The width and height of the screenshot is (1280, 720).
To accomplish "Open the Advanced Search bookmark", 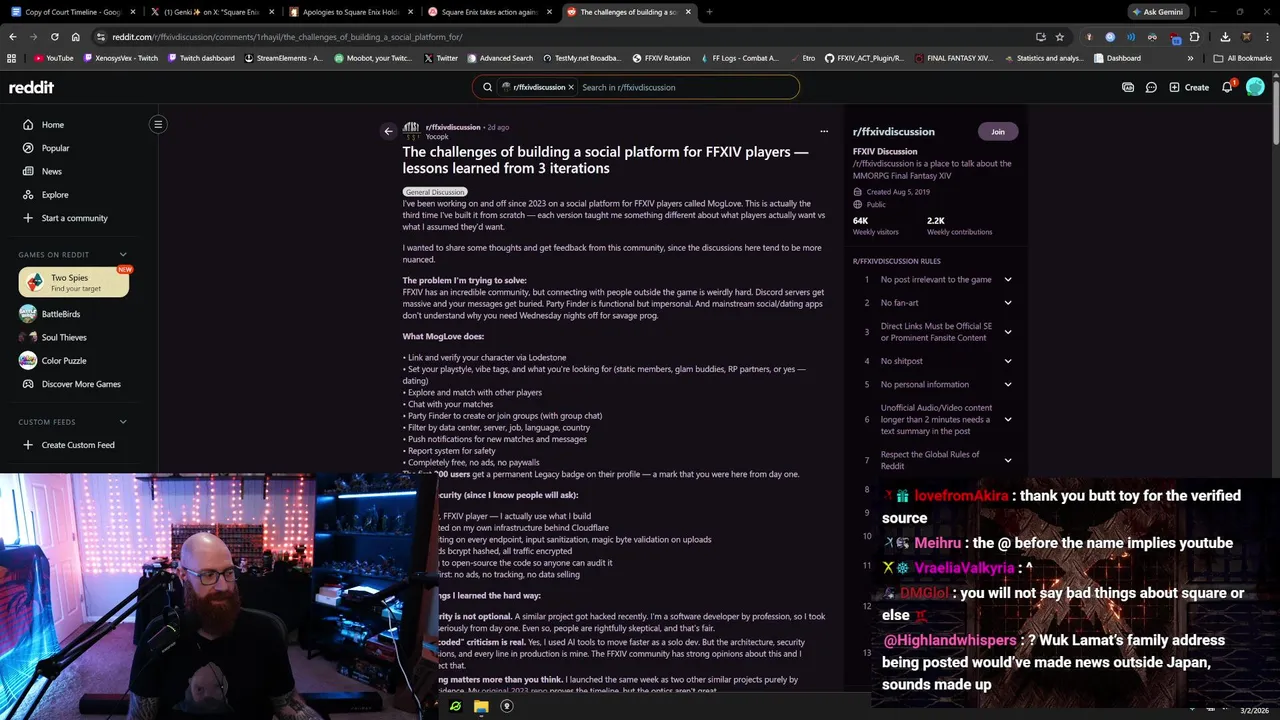I will click(500, 58).
